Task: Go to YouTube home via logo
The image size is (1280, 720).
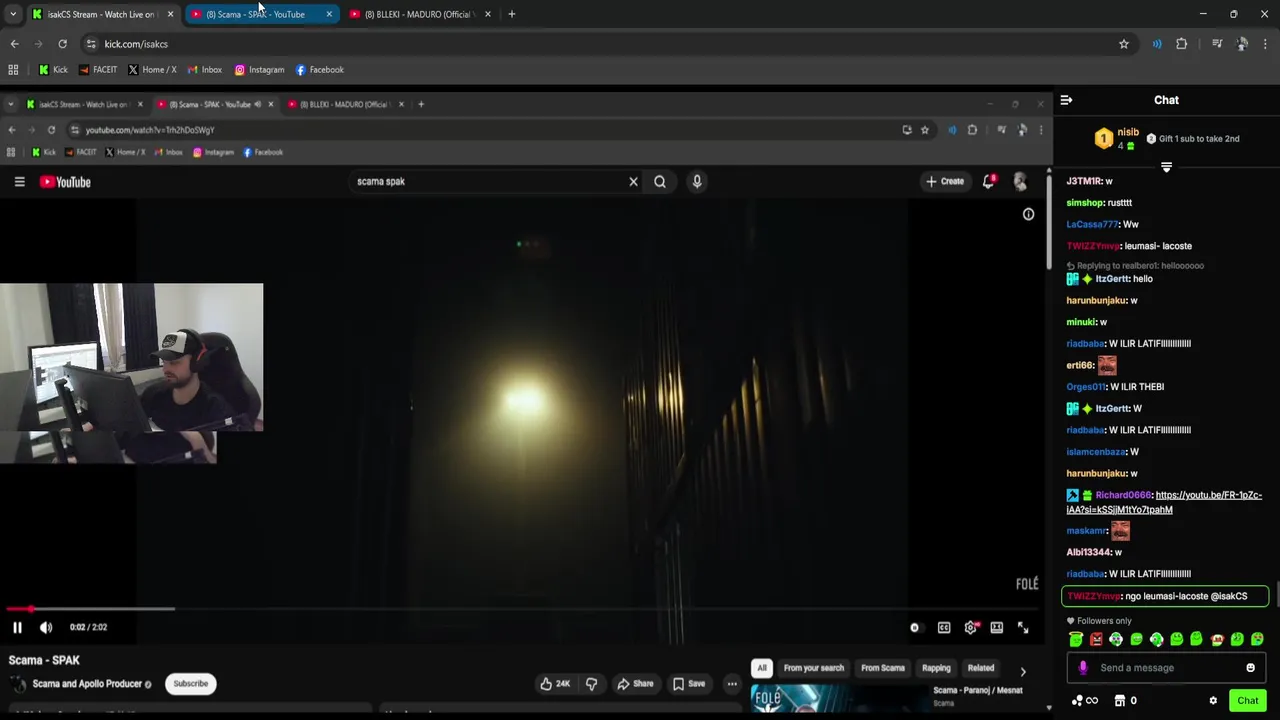Action: coord(65,182)
